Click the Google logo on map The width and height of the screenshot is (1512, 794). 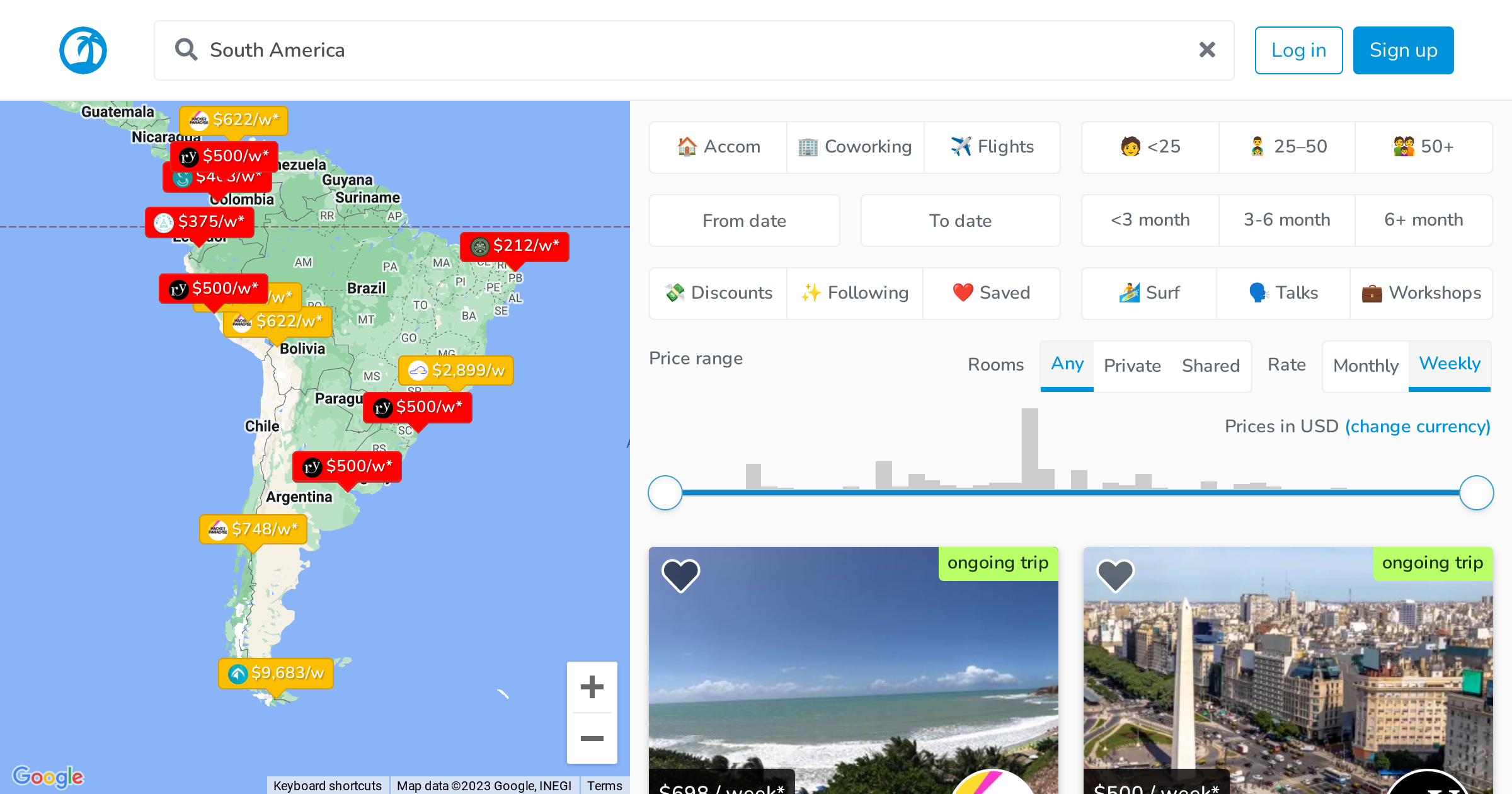click(x=48, y=776)
